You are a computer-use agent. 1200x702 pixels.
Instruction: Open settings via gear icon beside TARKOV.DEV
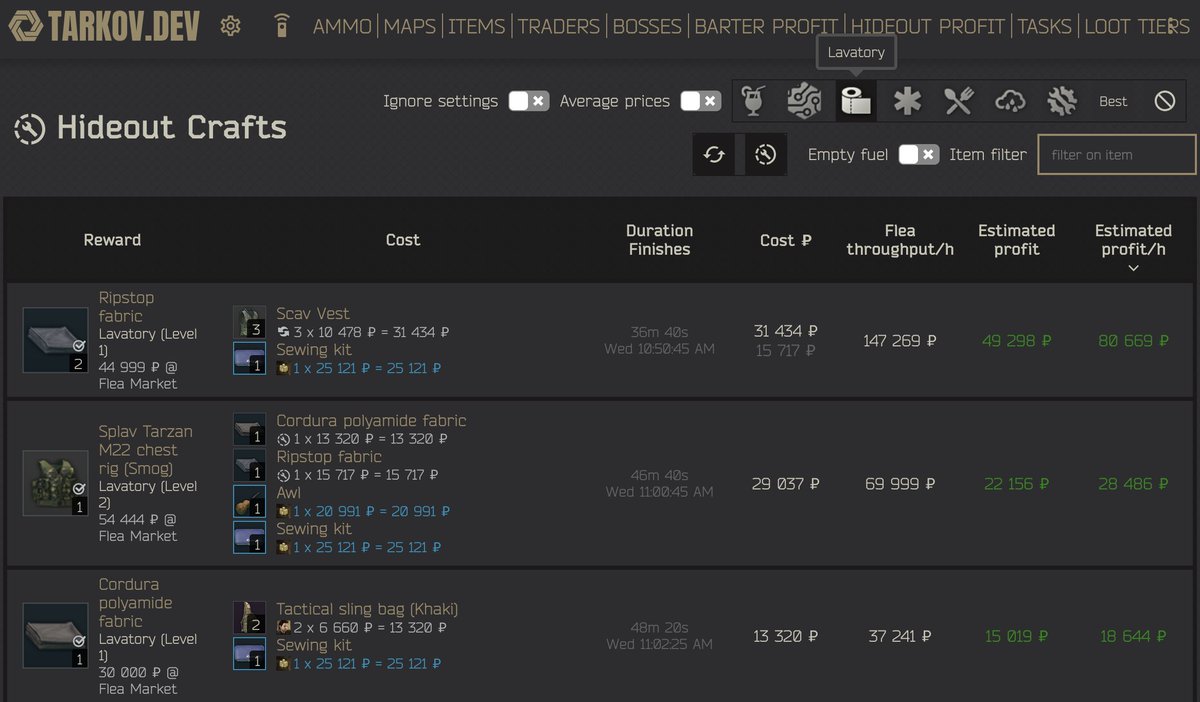(230, 26)
